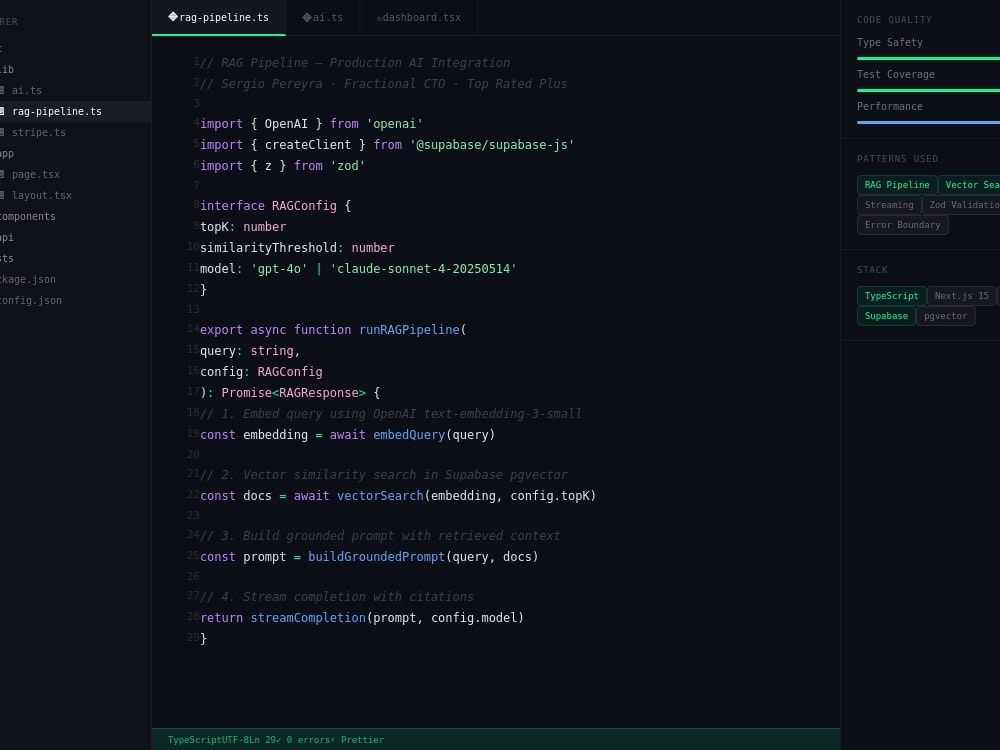Select the Zod Validation pattern tag
The height and width of the screenshot is (750, 1000).
(961, 205)
